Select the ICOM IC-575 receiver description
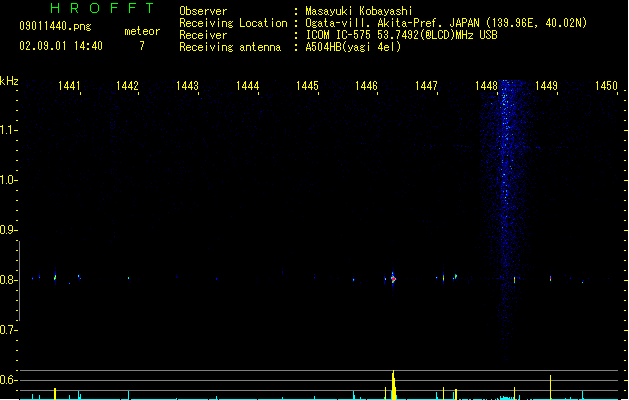This screenshot has width=629, height=400. [402, 35]
